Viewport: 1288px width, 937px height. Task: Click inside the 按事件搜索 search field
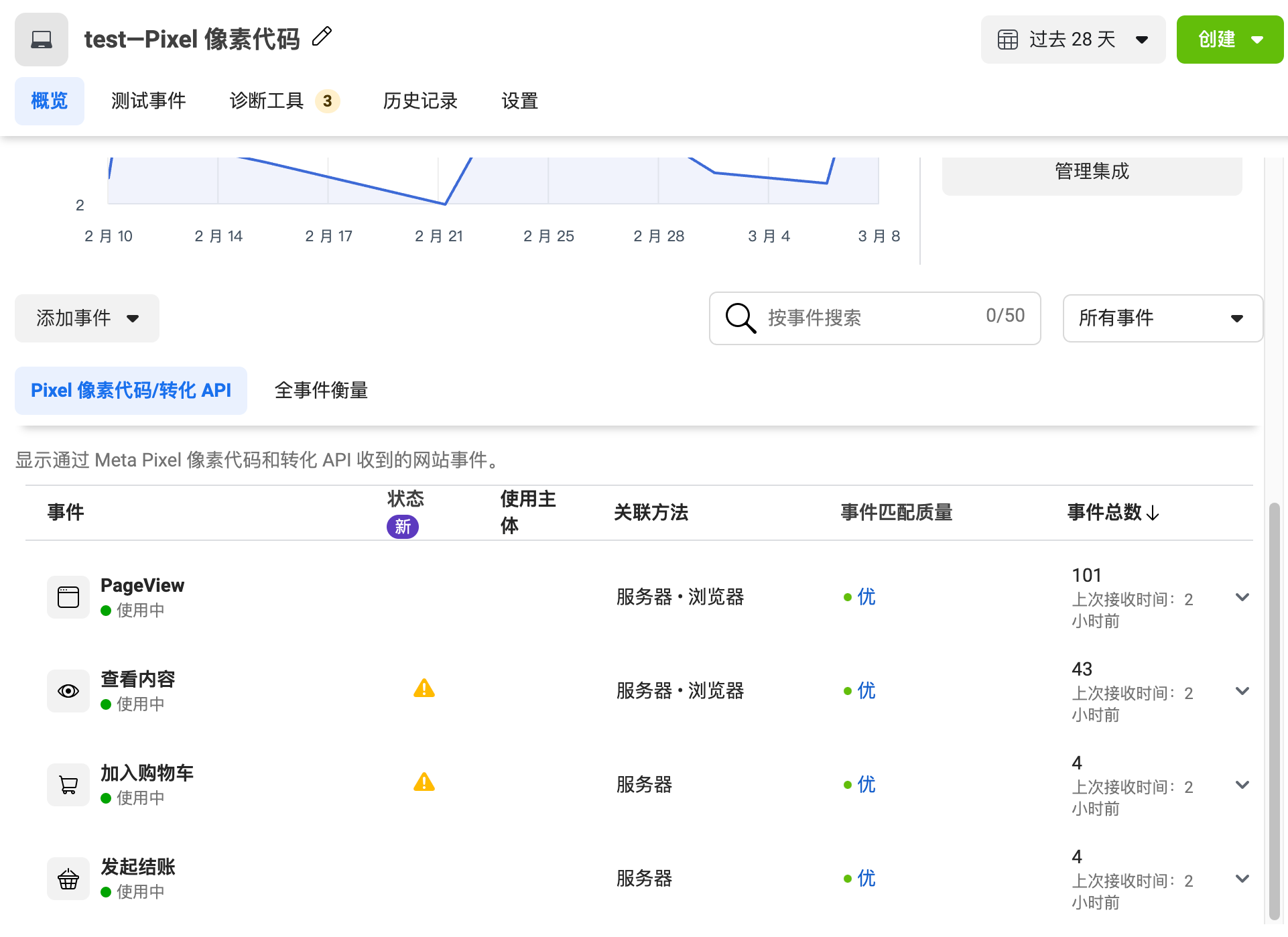pyautogui.click(x=875, y=318)
